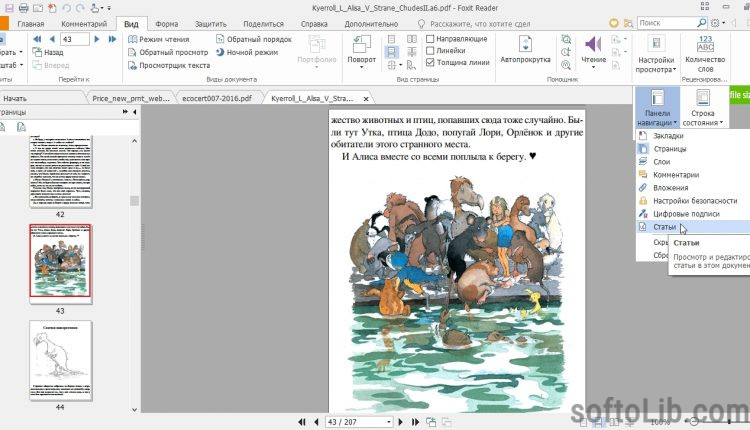
Task: Switch to the Комментарий ribbon tab
Action: pos(84,23)
